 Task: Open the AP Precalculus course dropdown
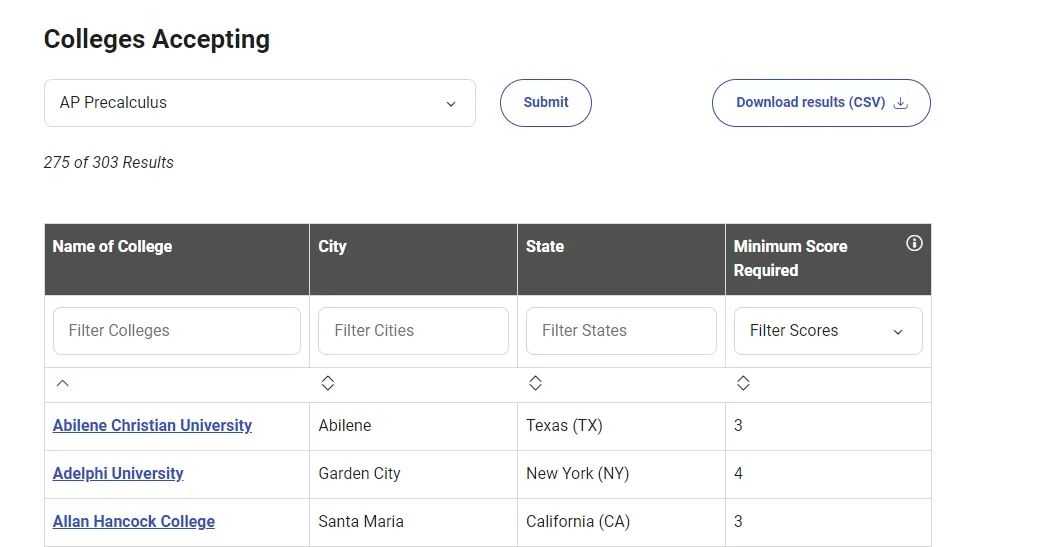point(259,103)
